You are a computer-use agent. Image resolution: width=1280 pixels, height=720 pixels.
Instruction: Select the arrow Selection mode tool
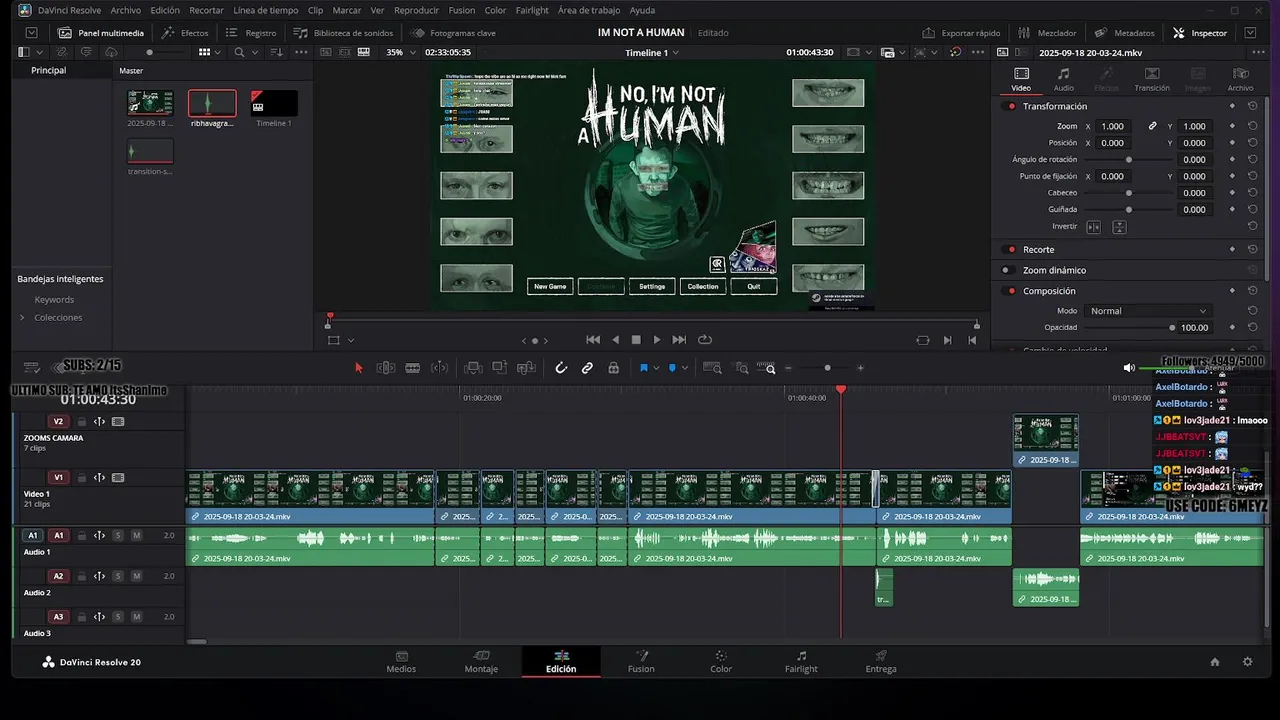[x=359, y=368]
